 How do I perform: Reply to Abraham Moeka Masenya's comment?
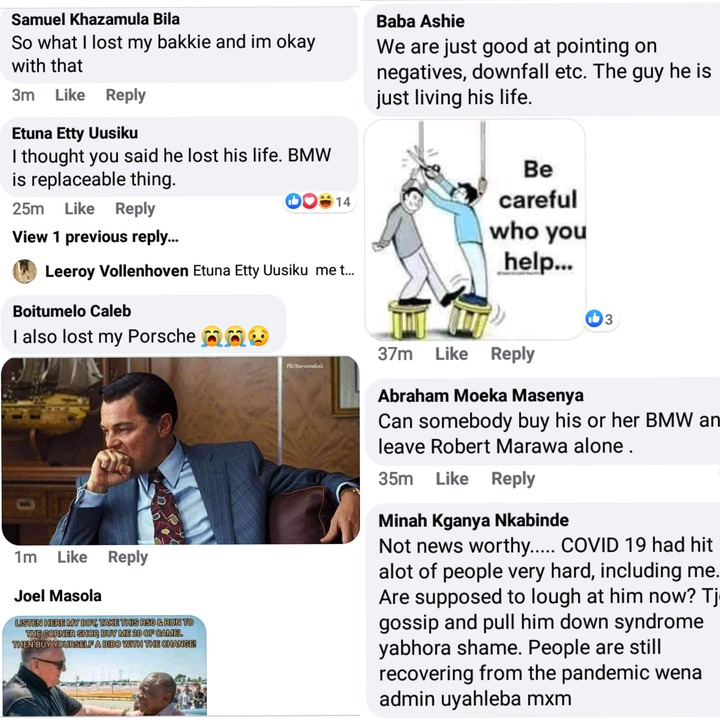pos(513,479)
